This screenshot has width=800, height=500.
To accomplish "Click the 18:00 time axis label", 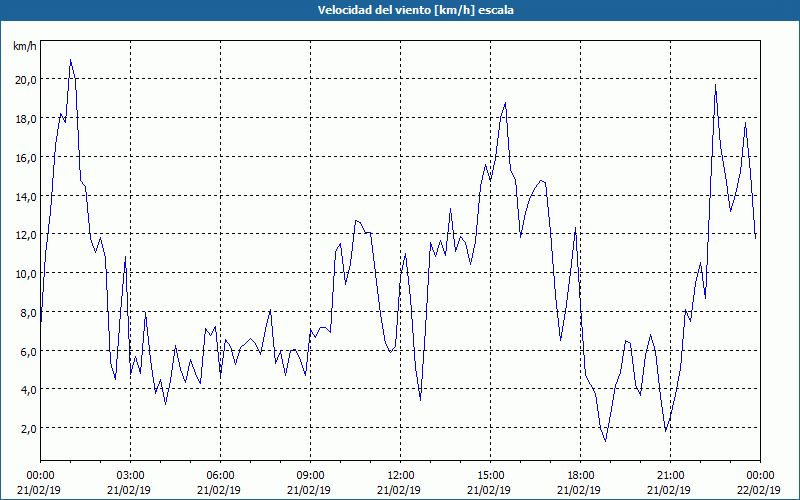I will tap(580, 476).
